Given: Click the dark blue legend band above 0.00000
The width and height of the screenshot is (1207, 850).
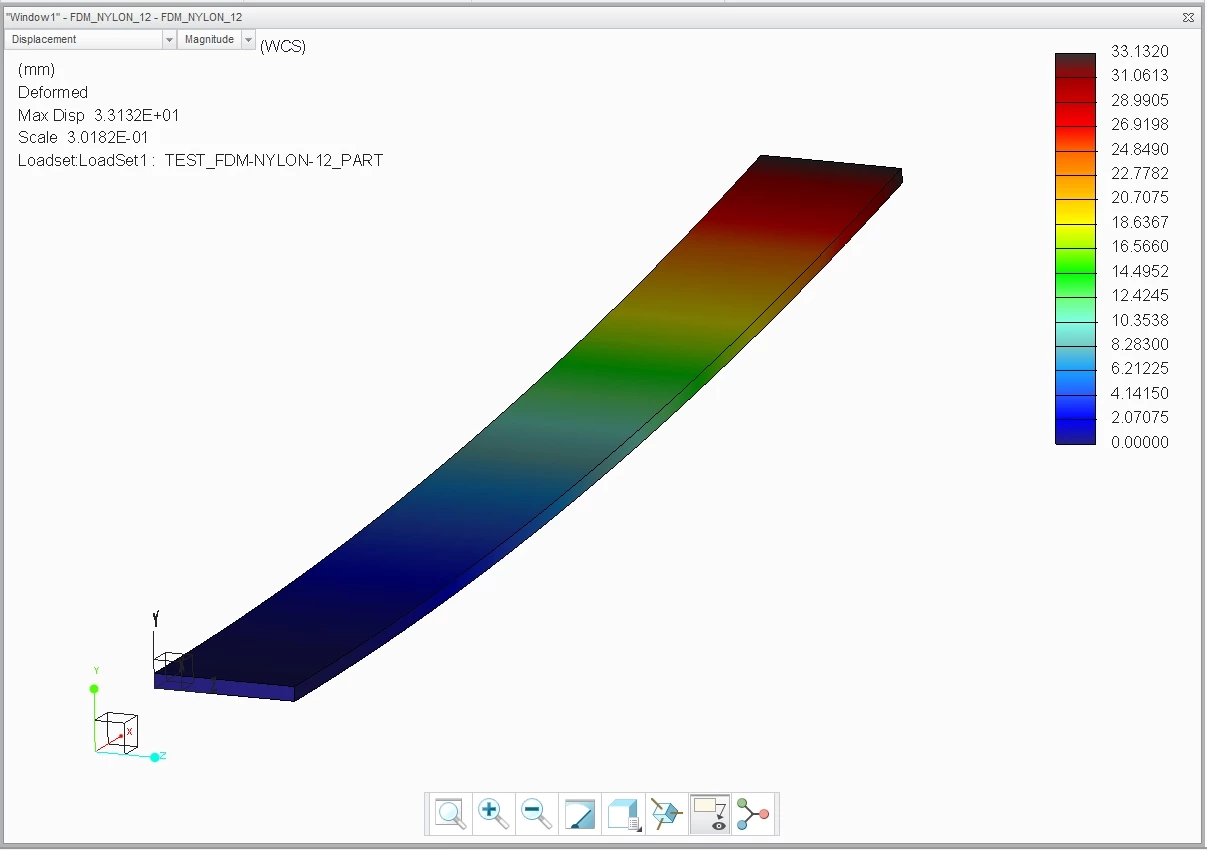Looking at the screenshot, I should click(1075, 430).
